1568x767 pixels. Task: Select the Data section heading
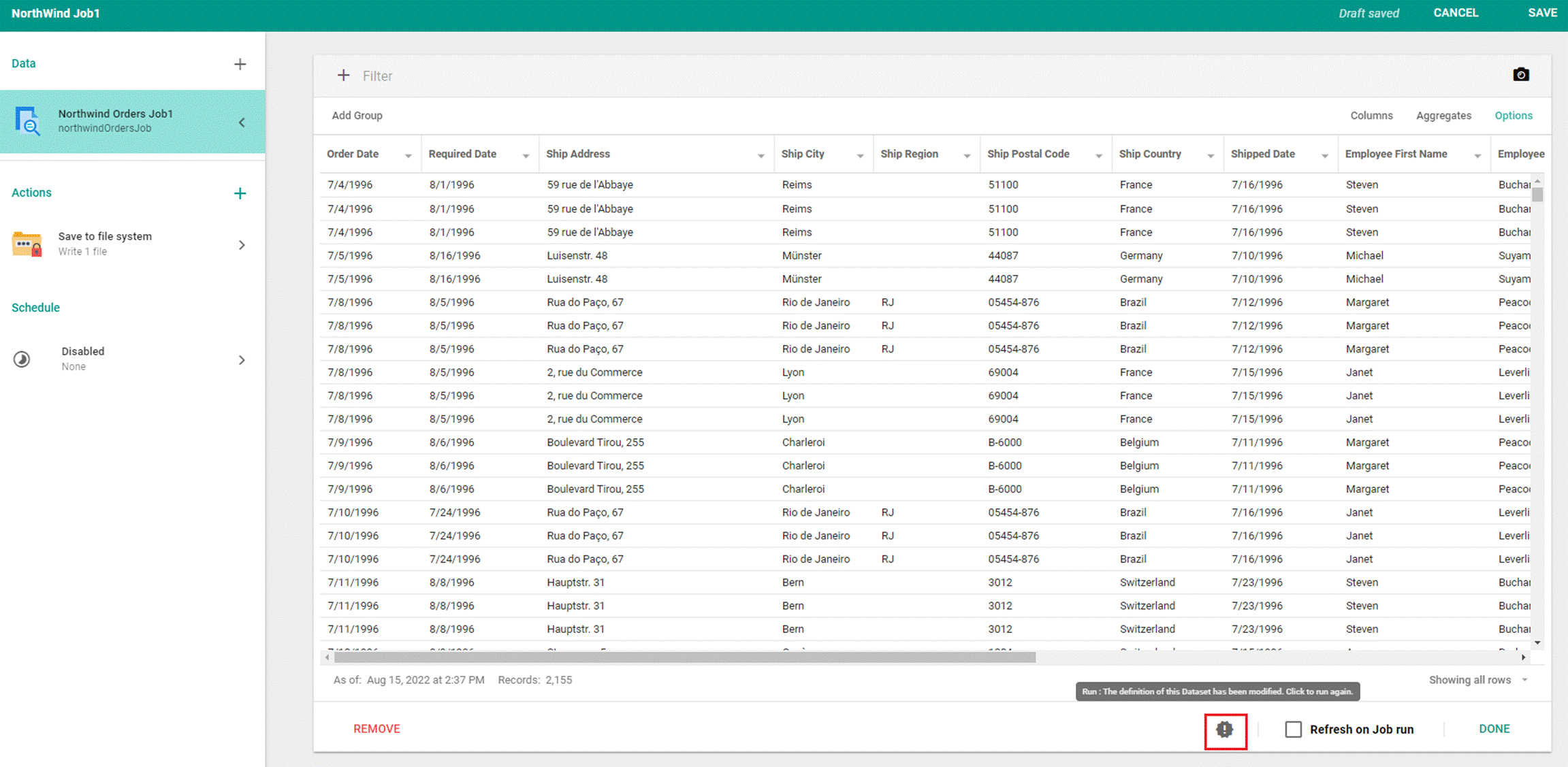pos(24,63)
